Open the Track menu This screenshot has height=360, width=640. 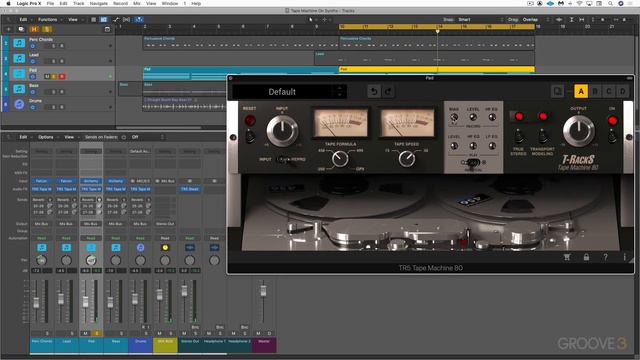click(x=78, y=3)
